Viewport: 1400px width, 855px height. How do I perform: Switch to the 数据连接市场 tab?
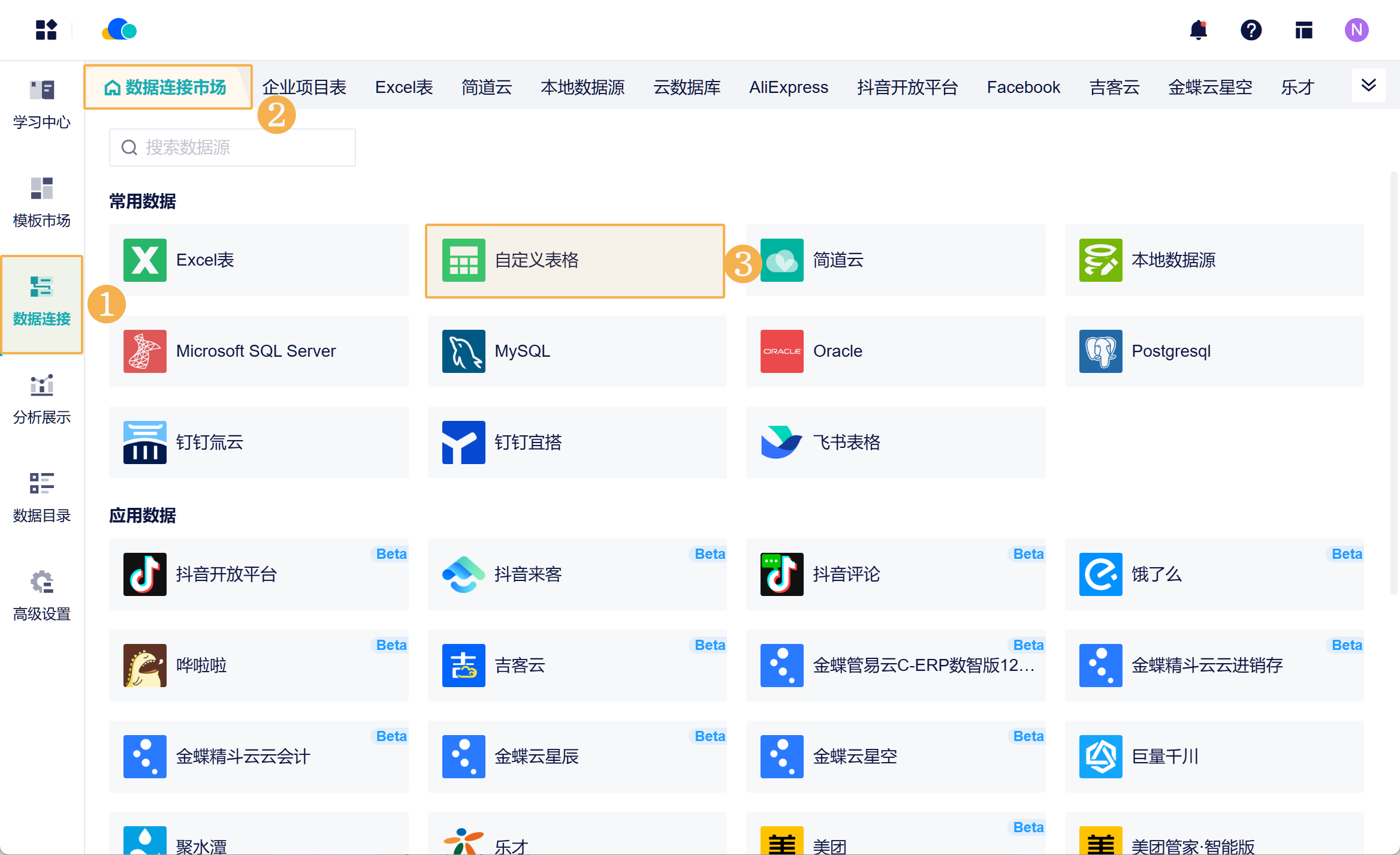pos(168,88)
